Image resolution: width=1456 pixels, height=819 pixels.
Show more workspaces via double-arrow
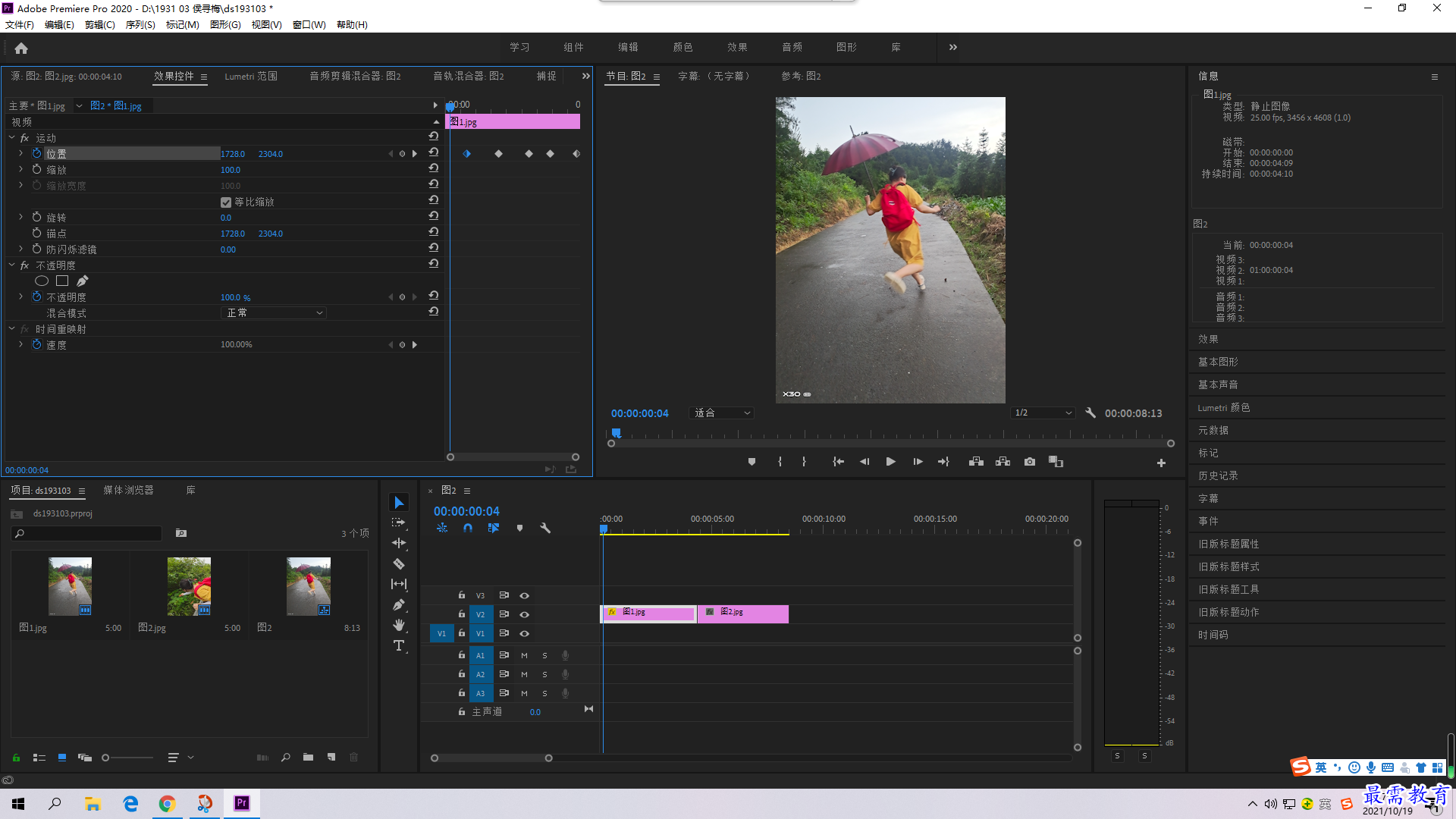click(x=953, y=47)
